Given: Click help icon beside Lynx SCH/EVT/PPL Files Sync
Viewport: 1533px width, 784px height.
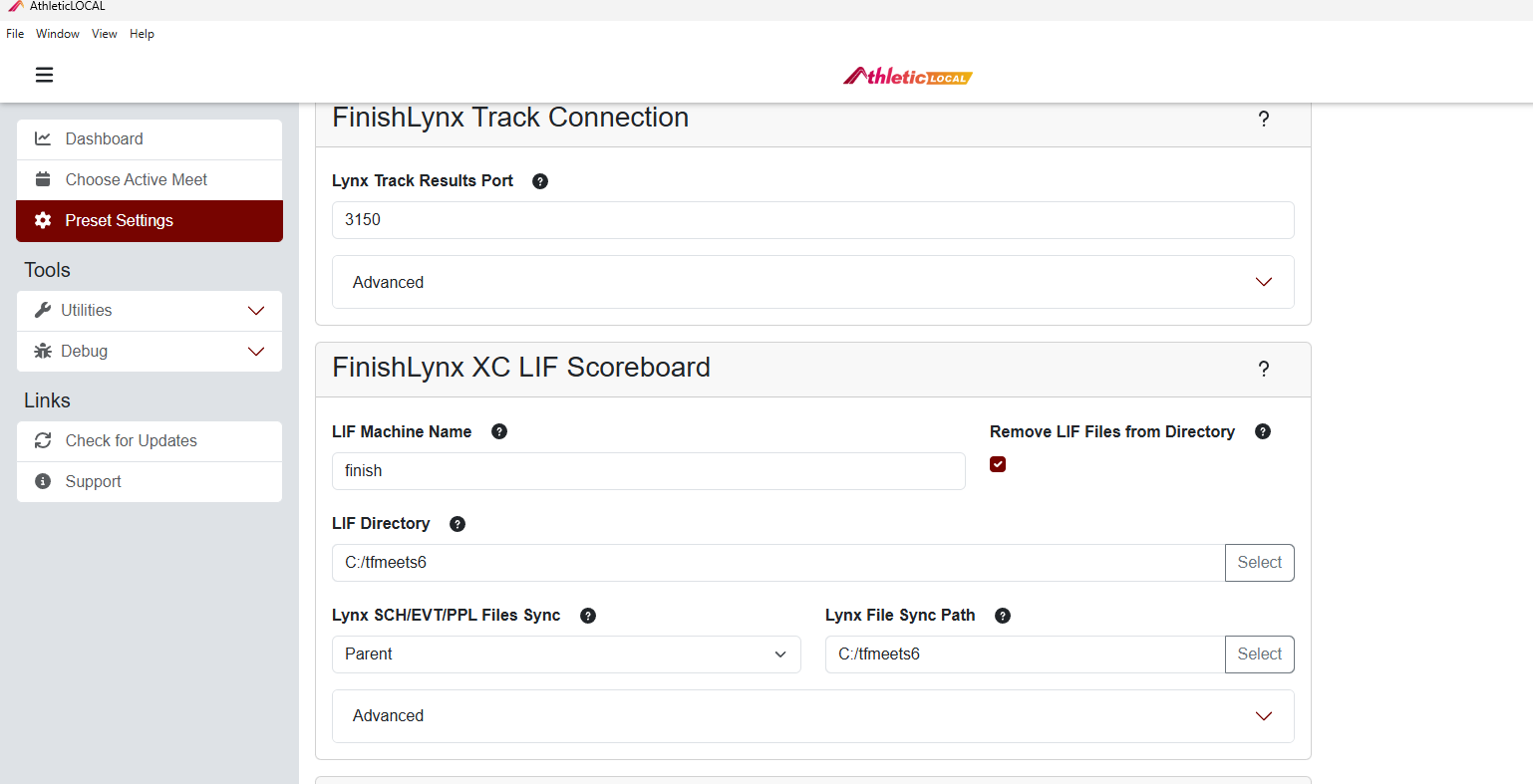Looking at the screenshot, I should (x=588, y=616).
